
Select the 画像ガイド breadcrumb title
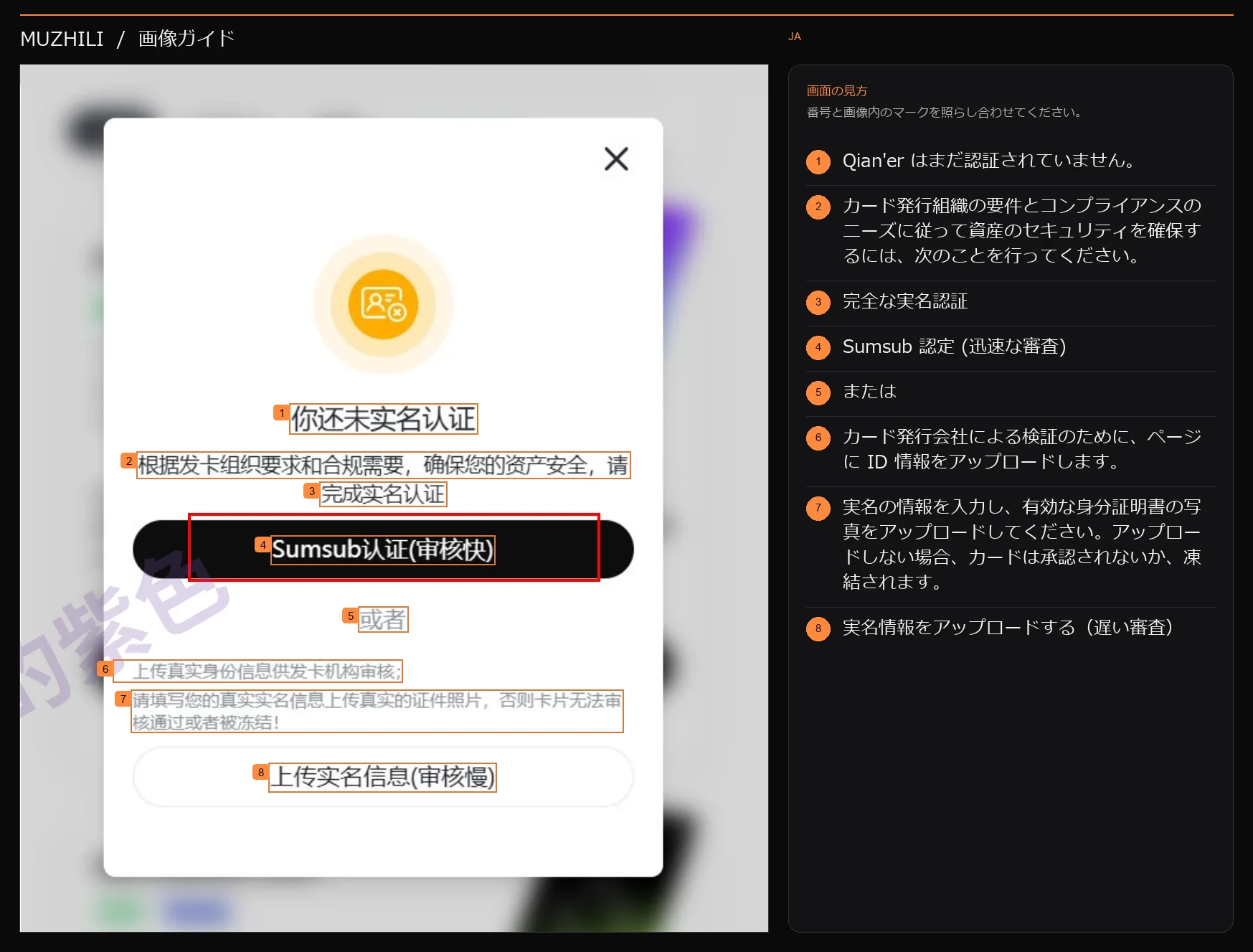186,39
